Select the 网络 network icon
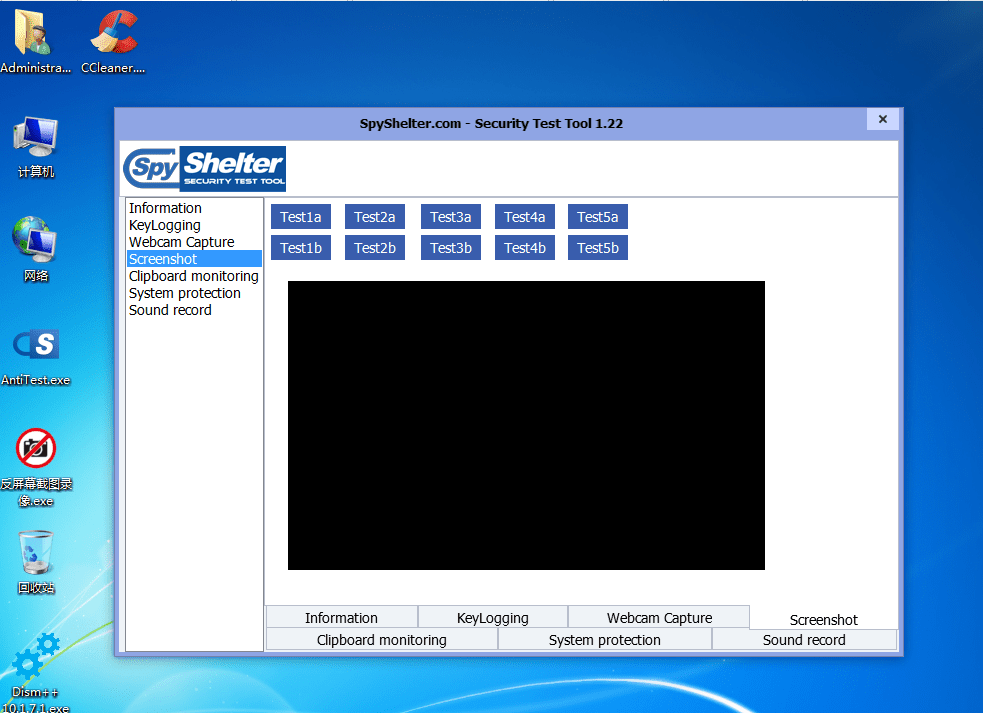Image resolution: width=983 pixels, height=713 pixels. (35, 243)
